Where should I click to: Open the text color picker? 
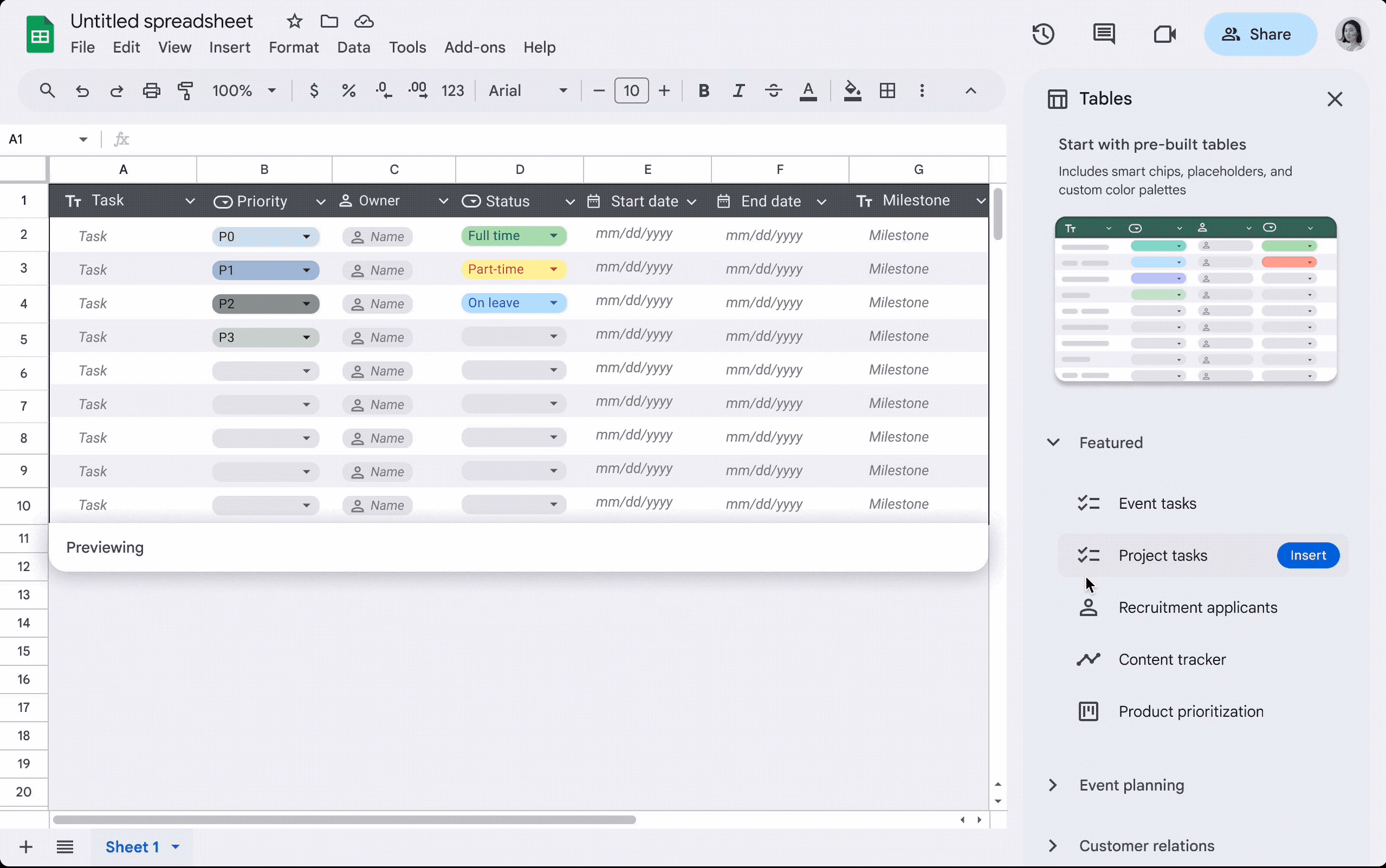point(808,91)
